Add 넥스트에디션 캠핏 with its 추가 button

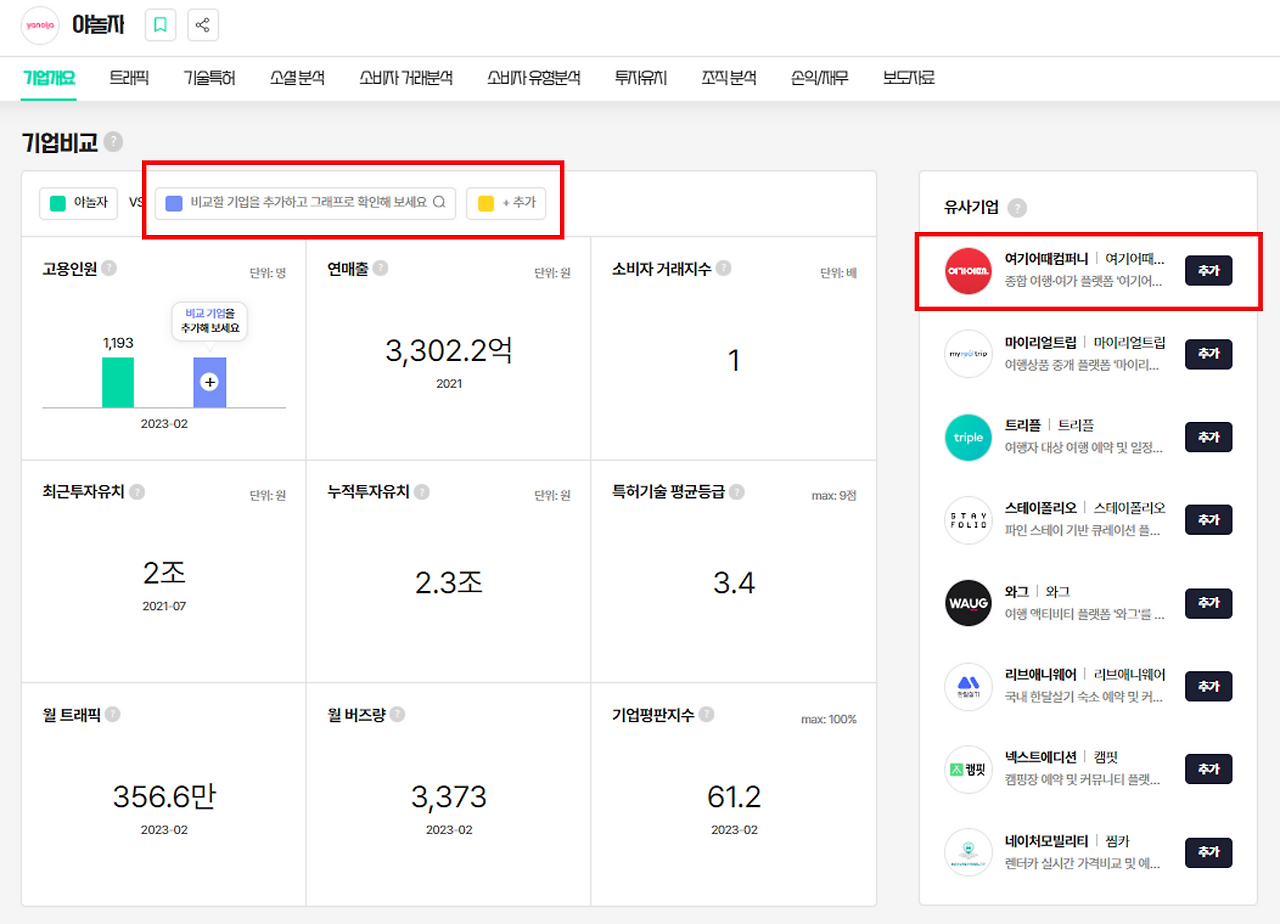click(x=1208, y=769)
